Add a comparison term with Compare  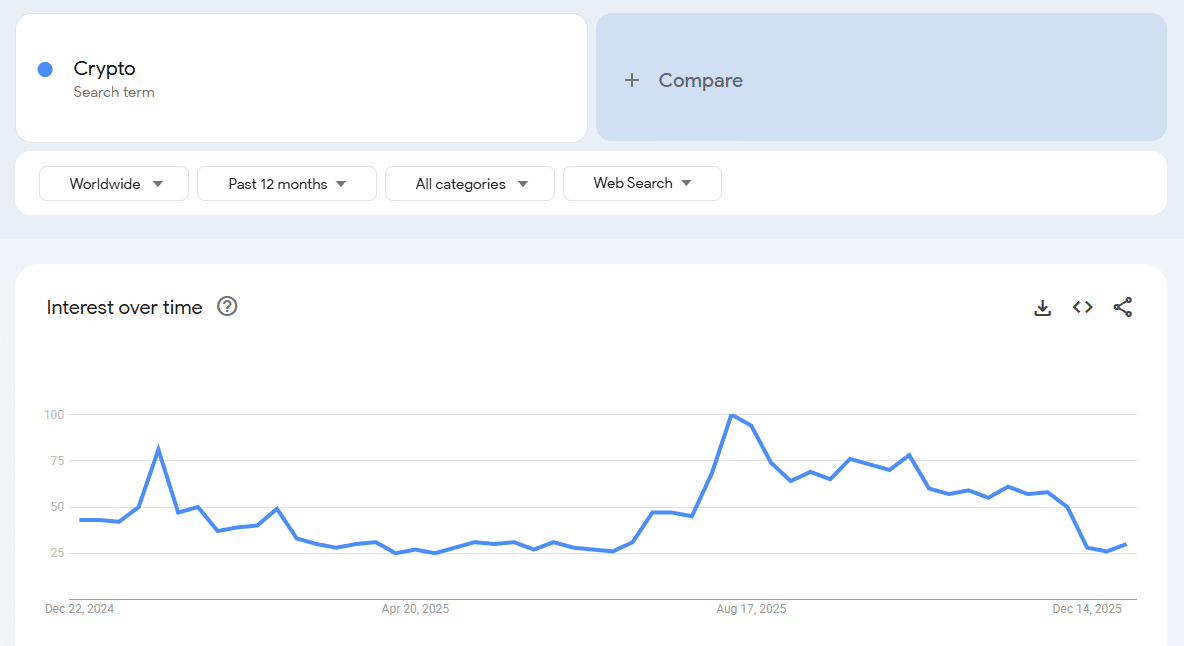click(x=683, y=80)
